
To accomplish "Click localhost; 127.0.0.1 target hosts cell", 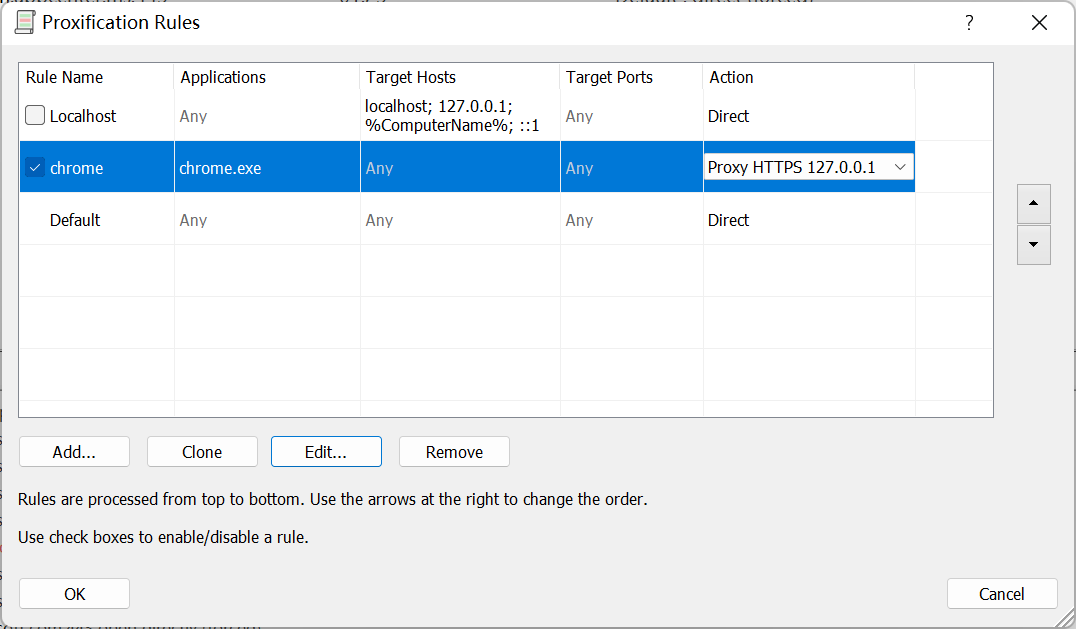I will [452, 116].
